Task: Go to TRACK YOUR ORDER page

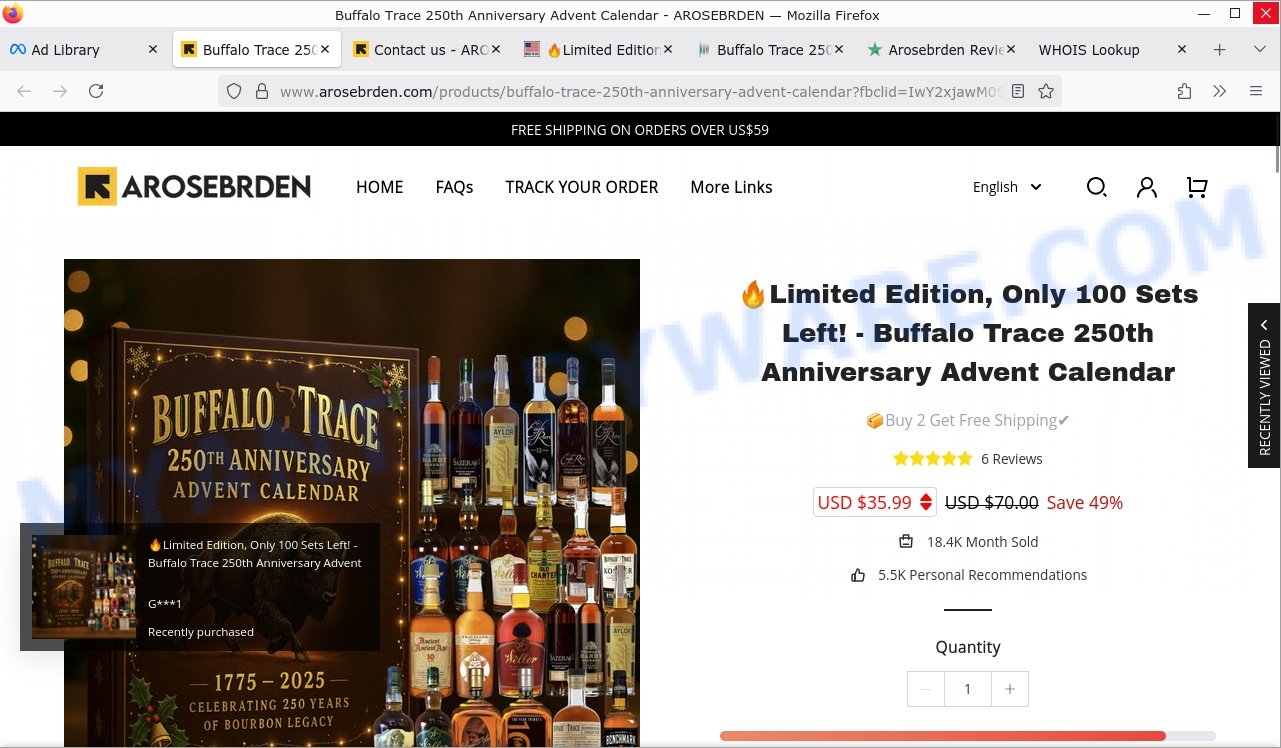Action: pyautogui.click(x=582, y=187)
